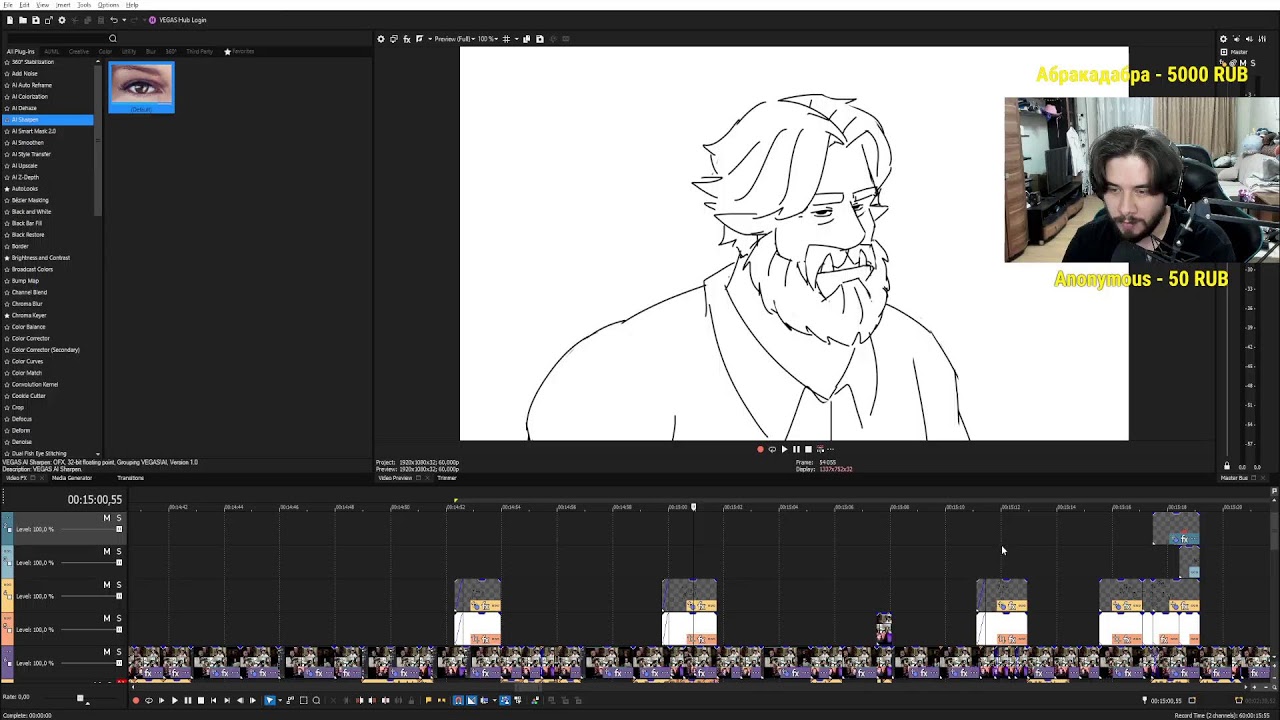
Task: Toggle the Enable Snapping magnet icon
Action: coord(459,700)
